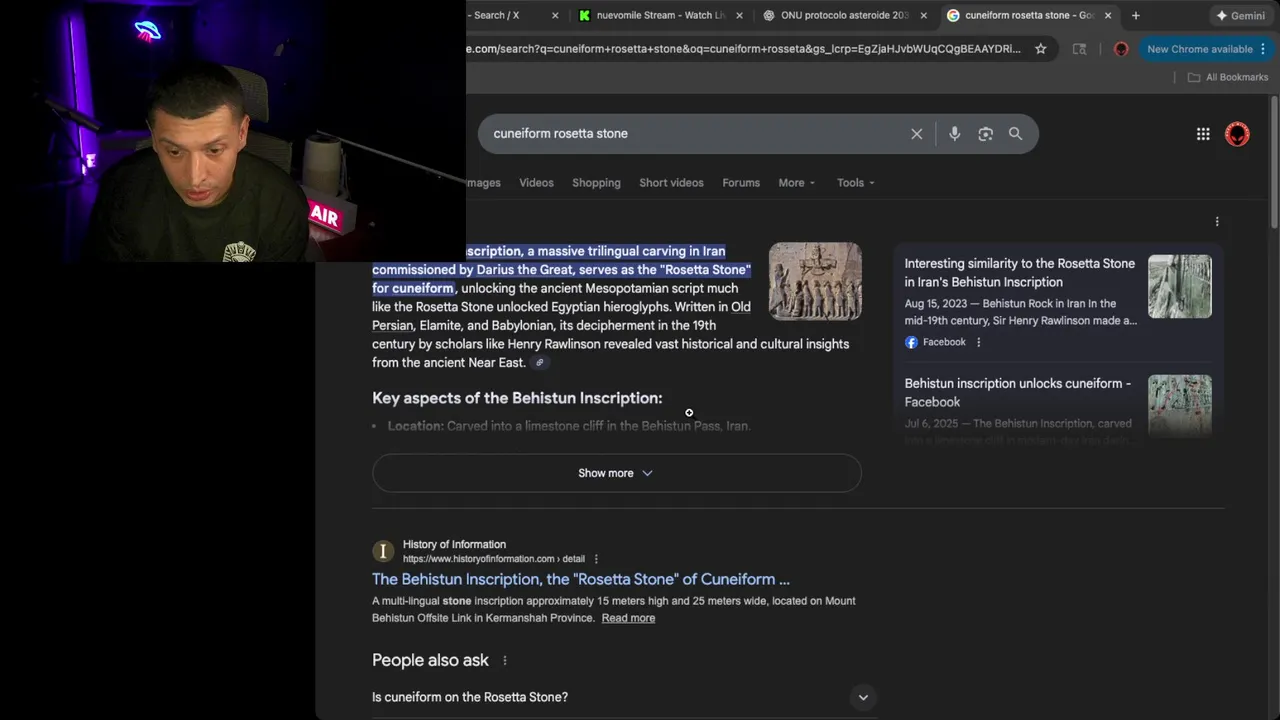Image resolution: width=1280 pixels, height=720 pixels.
Task: Expand 'Is cuneiform on the Rosetta Stone?' question
Action: pyautogui.click(x=624, y=697)
